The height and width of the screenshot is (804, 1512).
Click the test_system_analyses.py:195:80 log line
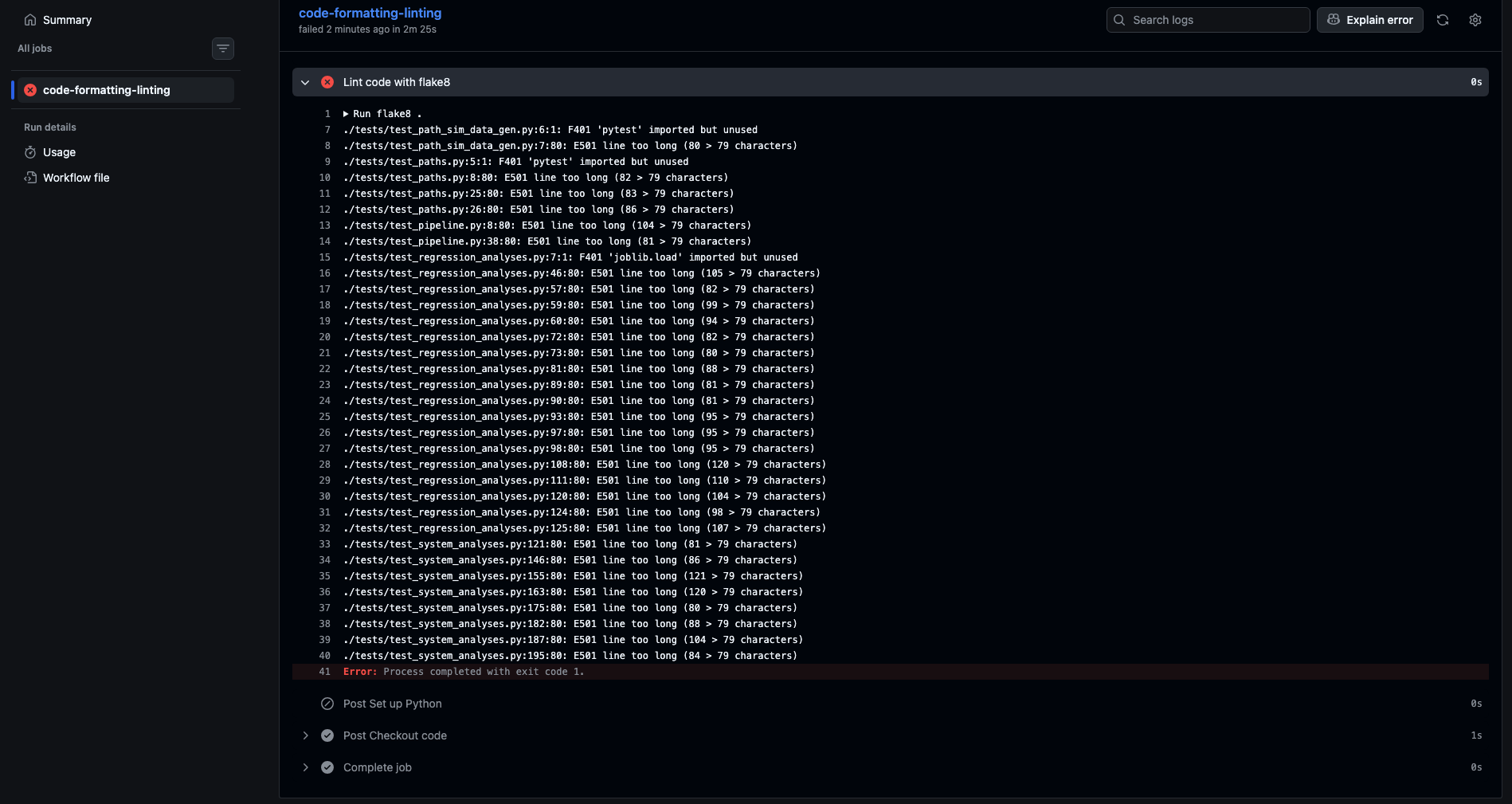click(x=570, y=656)
